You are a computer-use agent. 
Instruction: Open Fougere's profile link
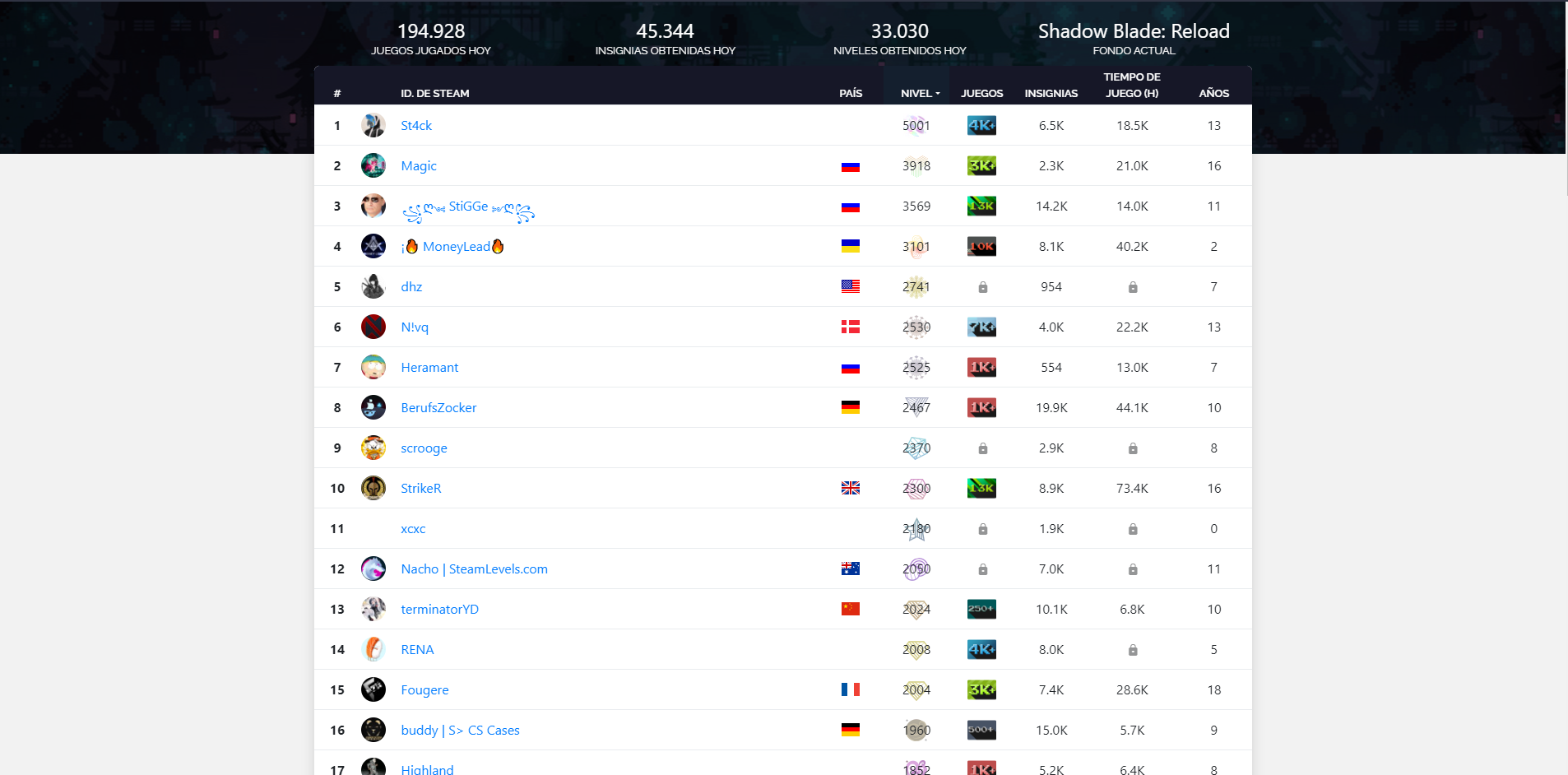(x=424, y=690)
